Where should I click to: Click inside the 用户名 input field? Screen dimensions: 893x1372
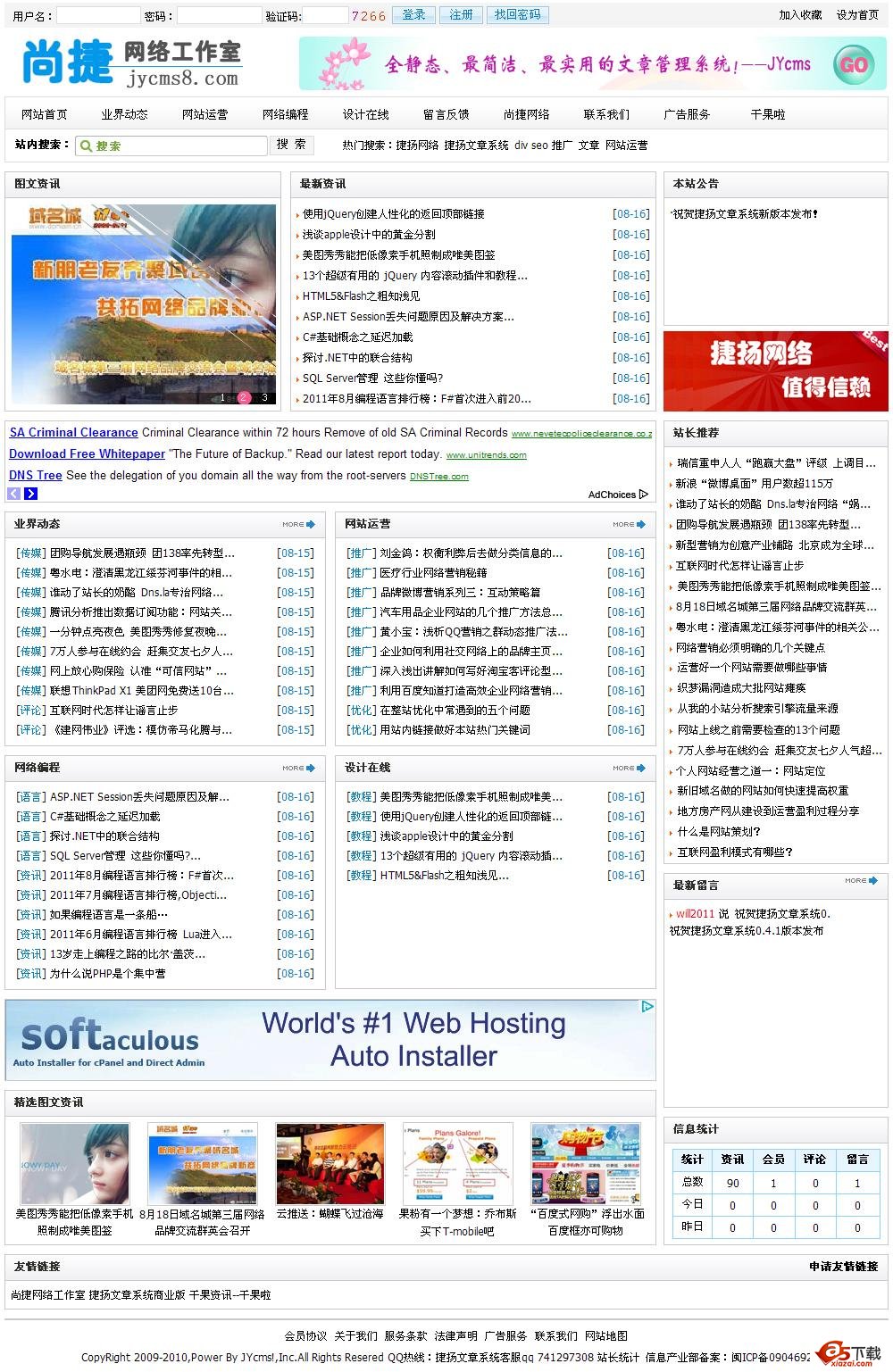(98, 14)
